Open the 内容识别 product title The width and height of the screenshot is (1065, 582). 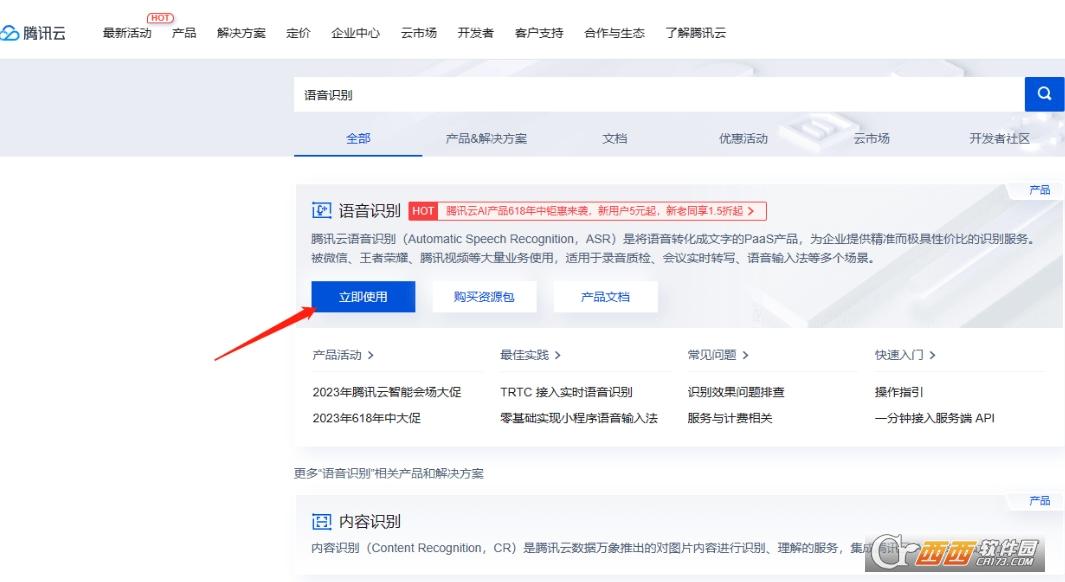pyautogui.click(x=369, y=522)
